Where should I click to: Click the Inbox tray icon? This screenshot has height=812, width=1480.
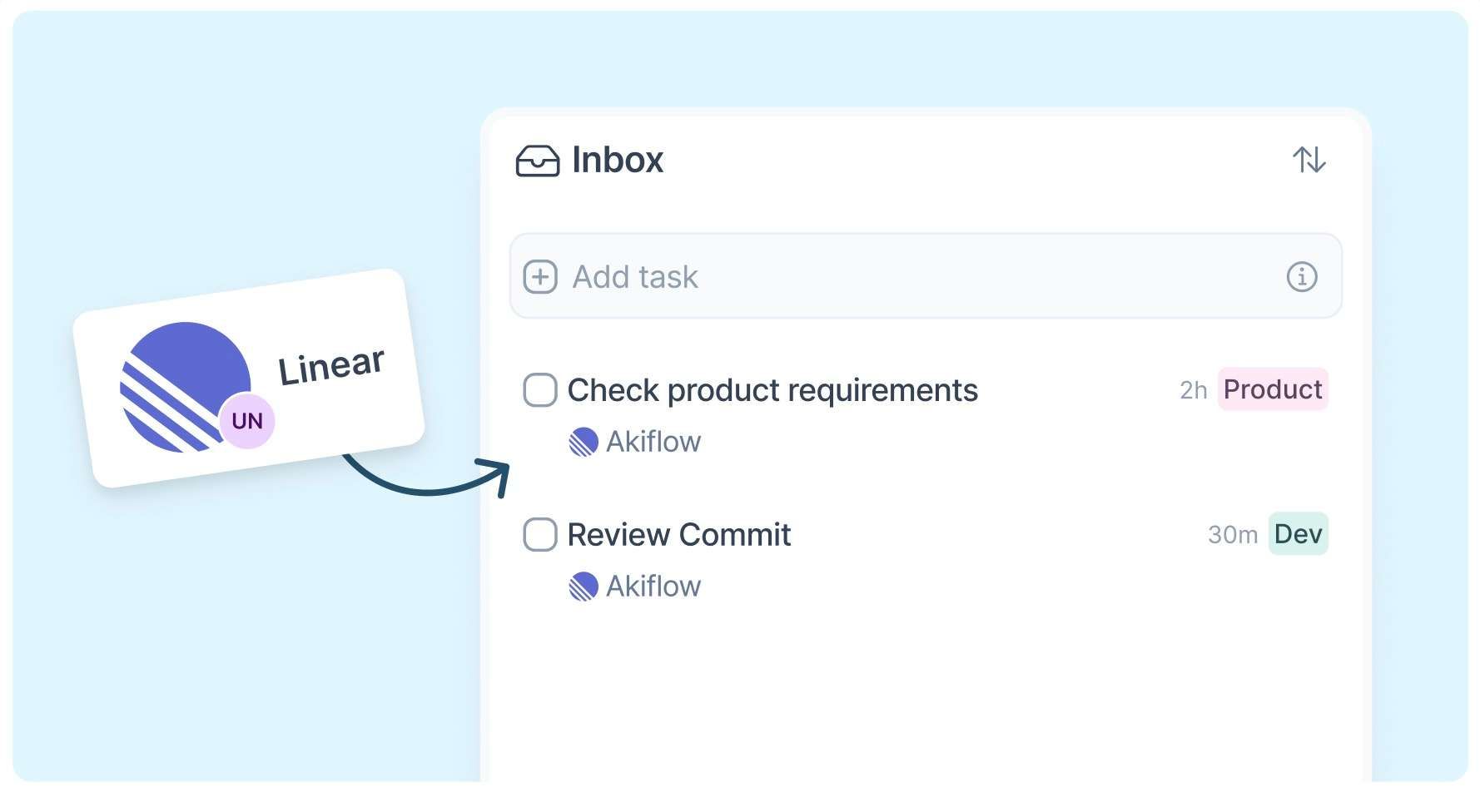click(x=537, y=161)
